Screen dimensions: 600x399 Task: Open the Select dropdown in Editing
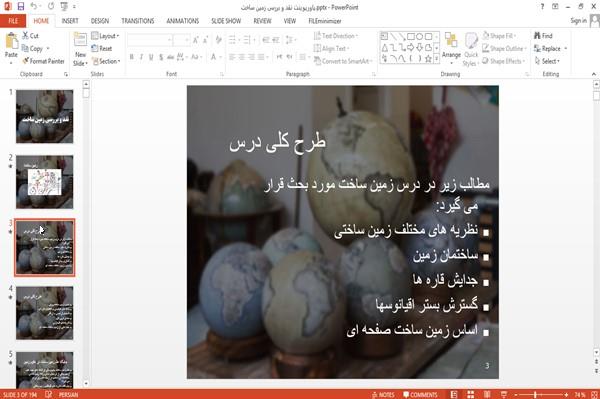coord(547,61)
